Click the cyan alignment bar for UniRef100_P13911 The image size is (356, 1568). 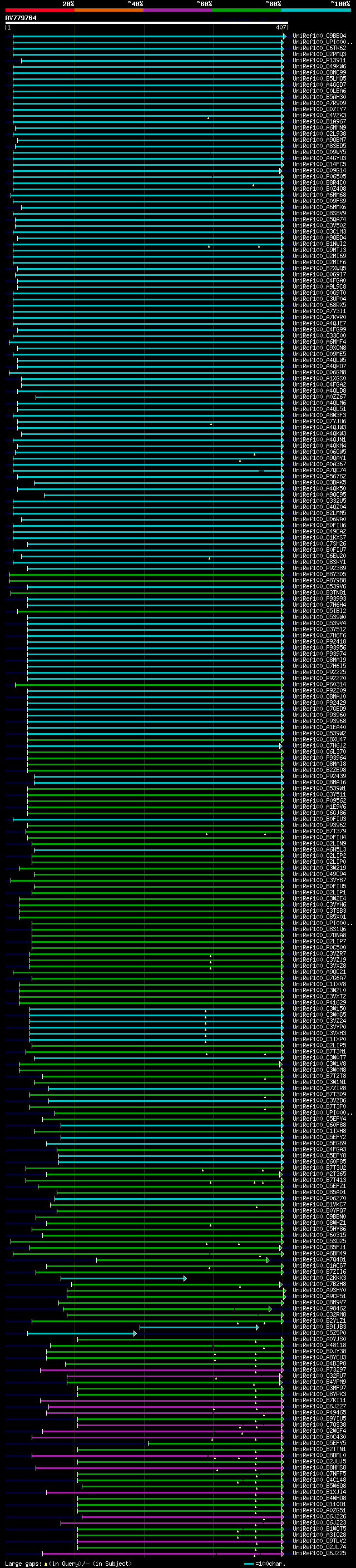point(152,60)
